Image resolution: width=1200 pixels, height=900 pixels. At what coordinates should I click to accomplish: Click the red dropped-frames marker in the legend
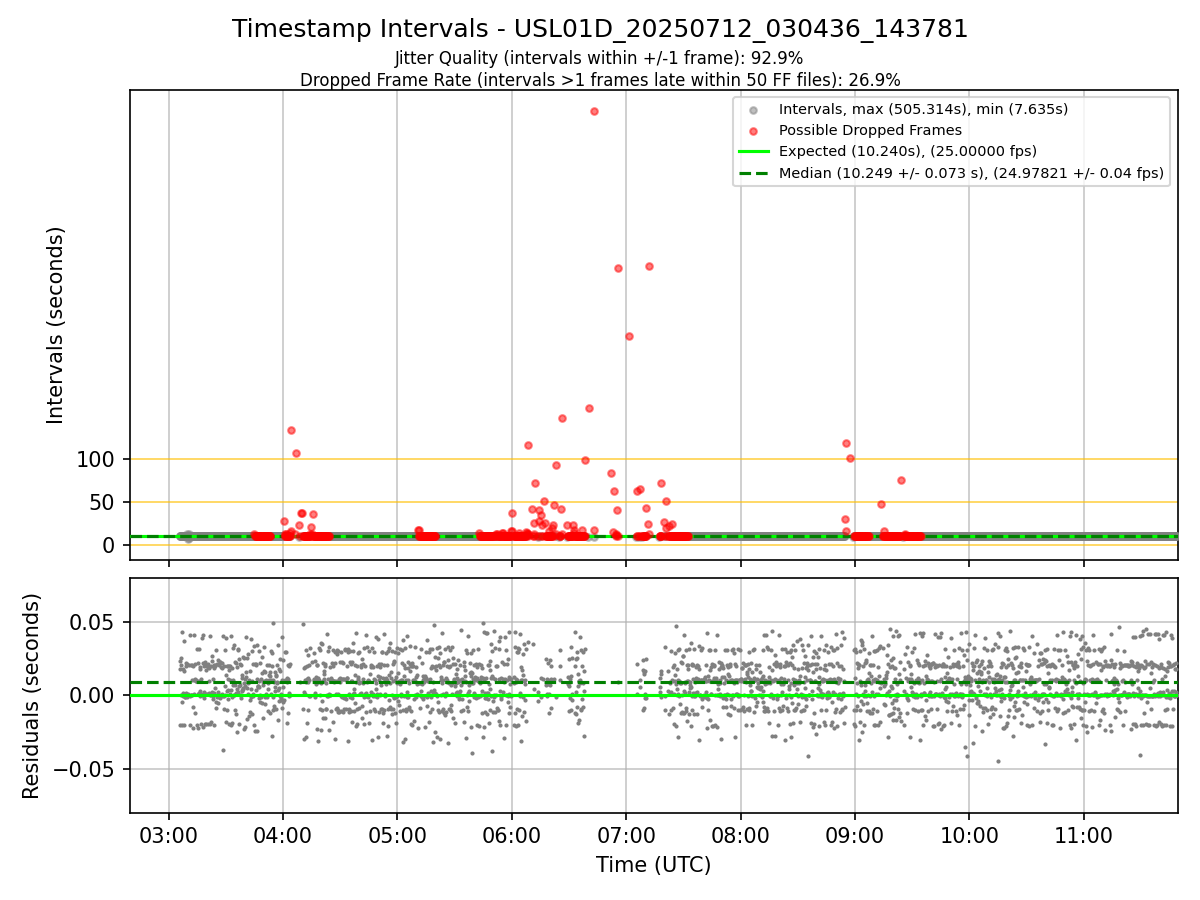pos(754,130)
